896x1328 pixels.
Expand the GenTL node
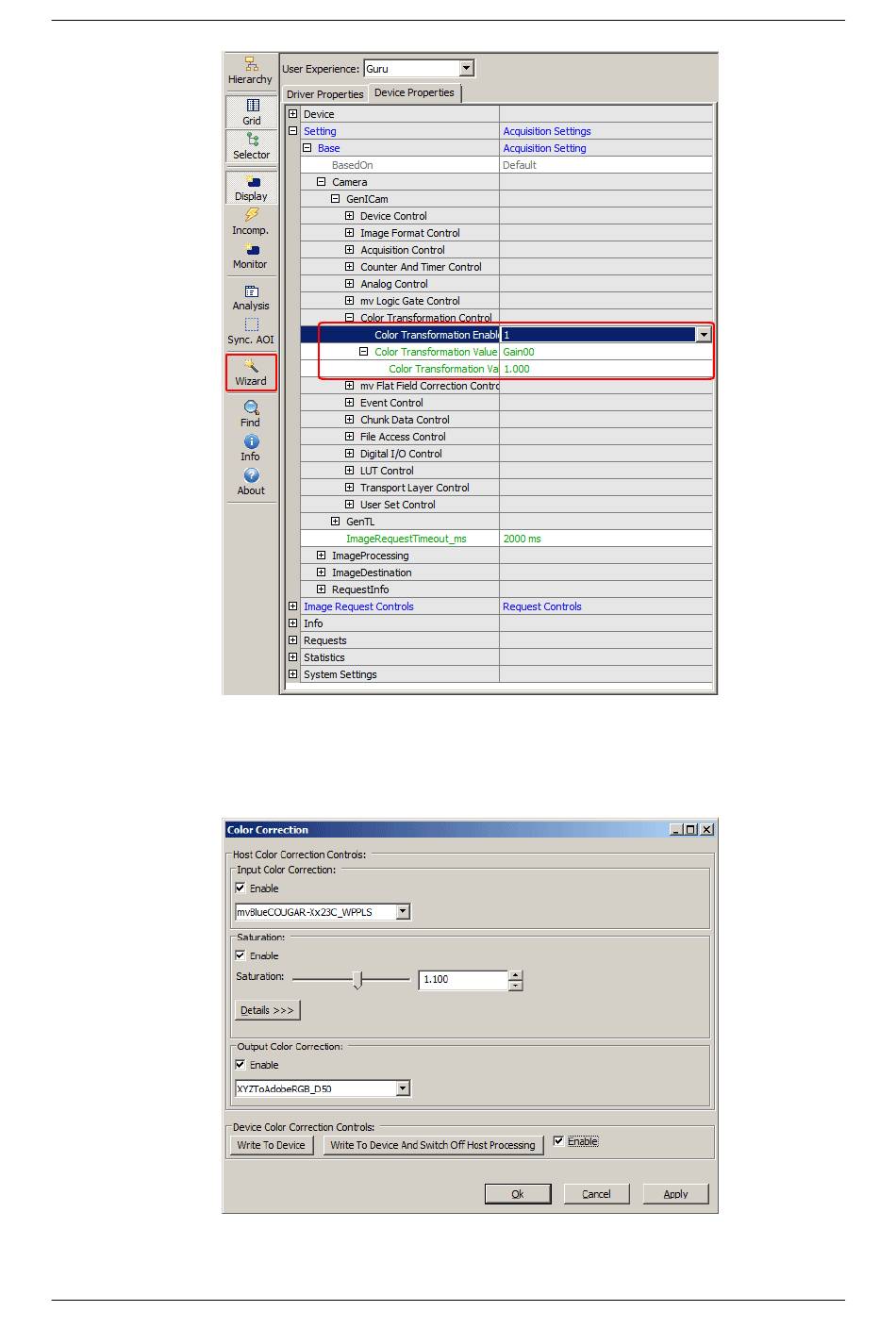point(335,522)
